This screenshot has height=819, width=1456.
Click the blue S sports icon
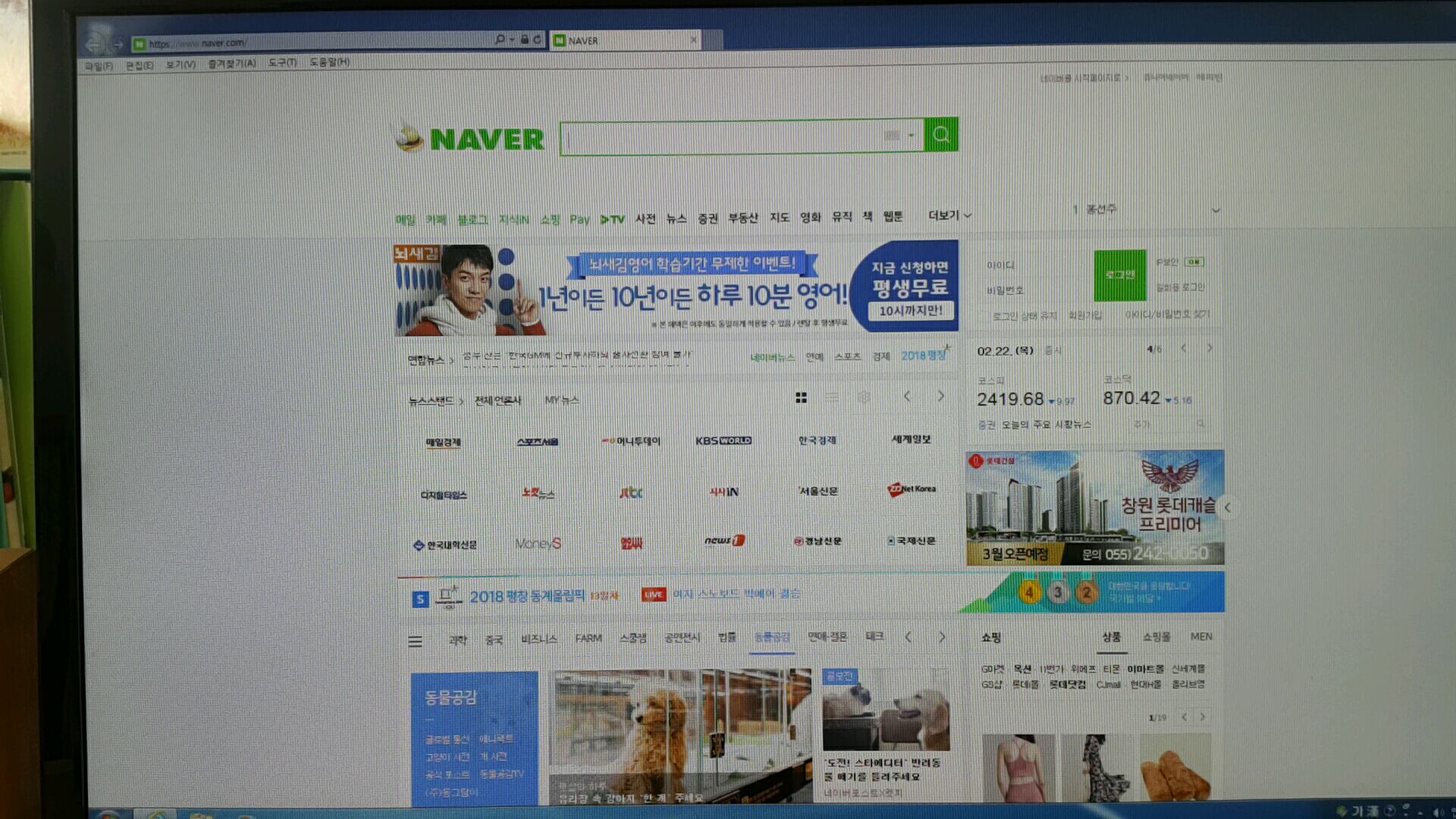click(x=420, y=599)
